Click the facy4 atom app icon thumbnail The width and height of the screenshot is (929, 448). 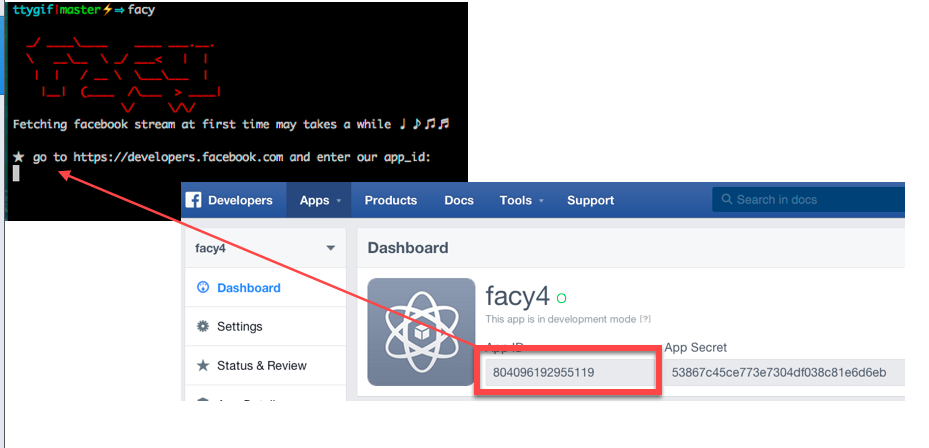(421, 332)
